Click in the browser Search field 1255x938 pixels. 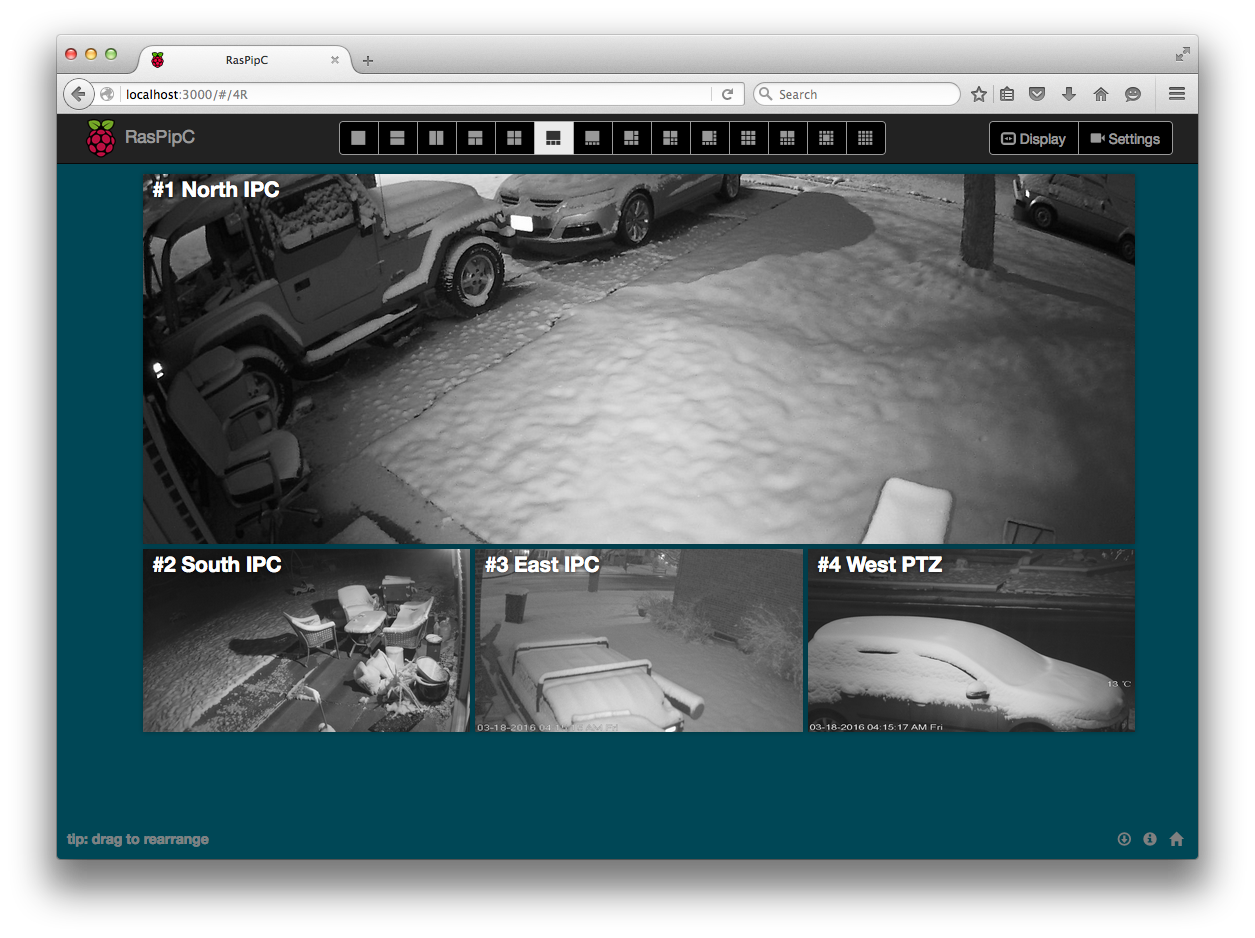pos(857,94)
